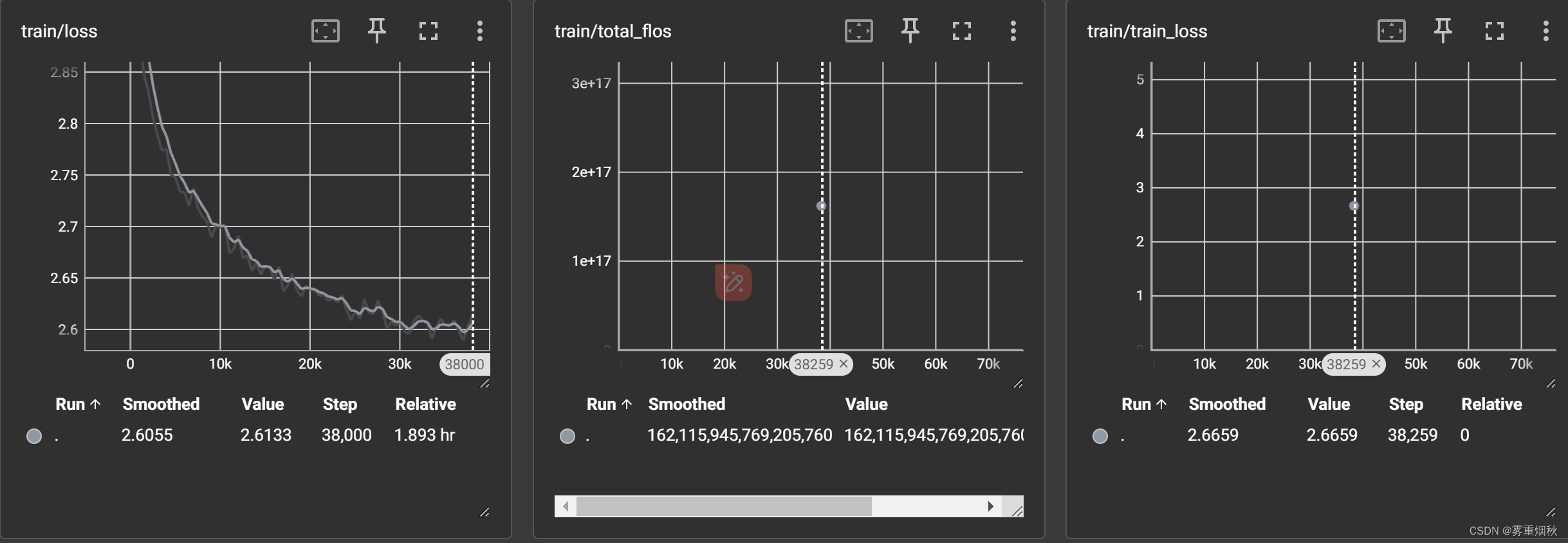The height and width of the screenshot is (543, 1568).
Task: Click Value header in train/train_loss table
Action: tap(1329, 404)
